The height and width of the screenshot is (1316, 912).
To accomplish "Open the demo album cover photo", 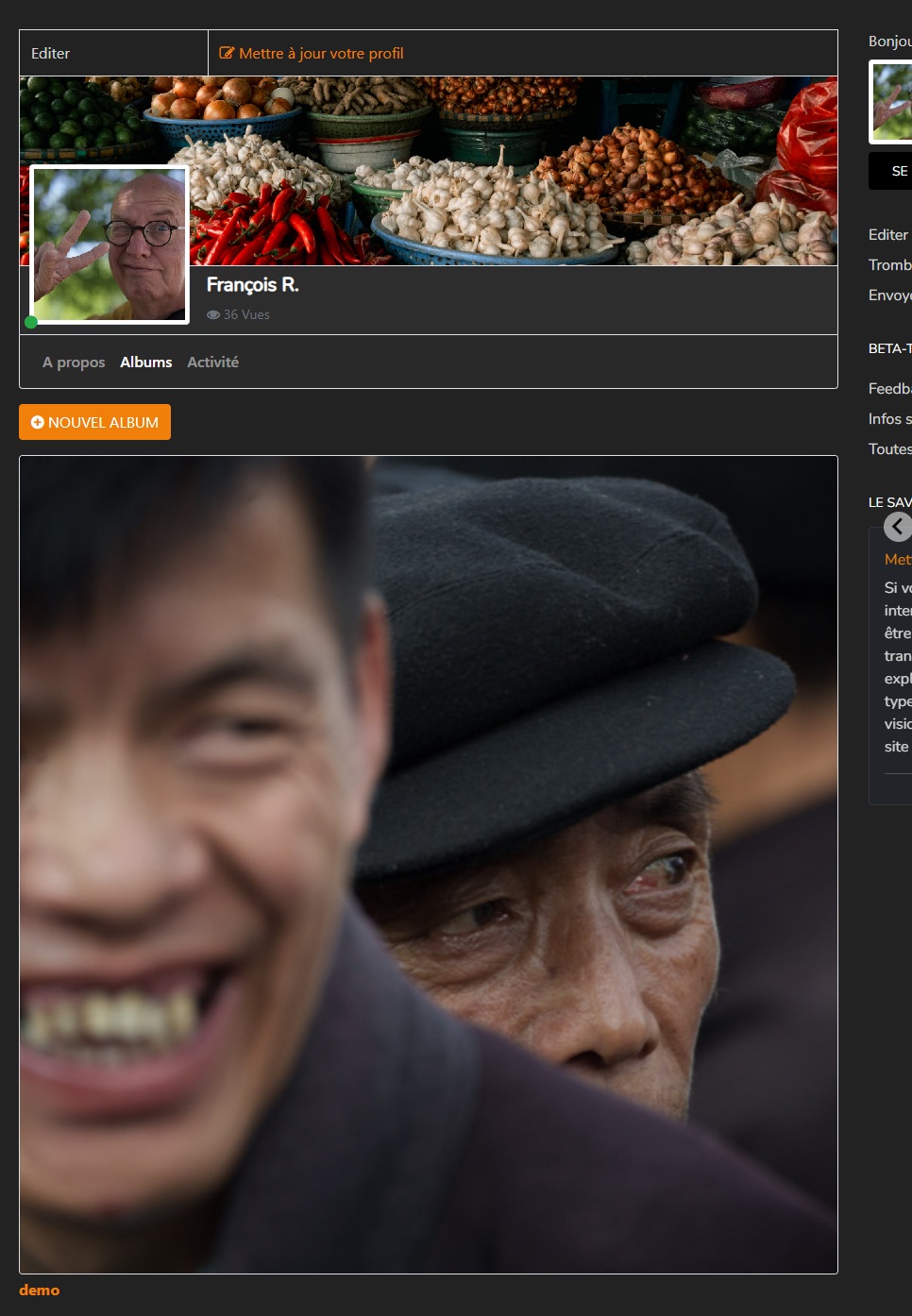I will pyautogui.click(x=429, y=865).
